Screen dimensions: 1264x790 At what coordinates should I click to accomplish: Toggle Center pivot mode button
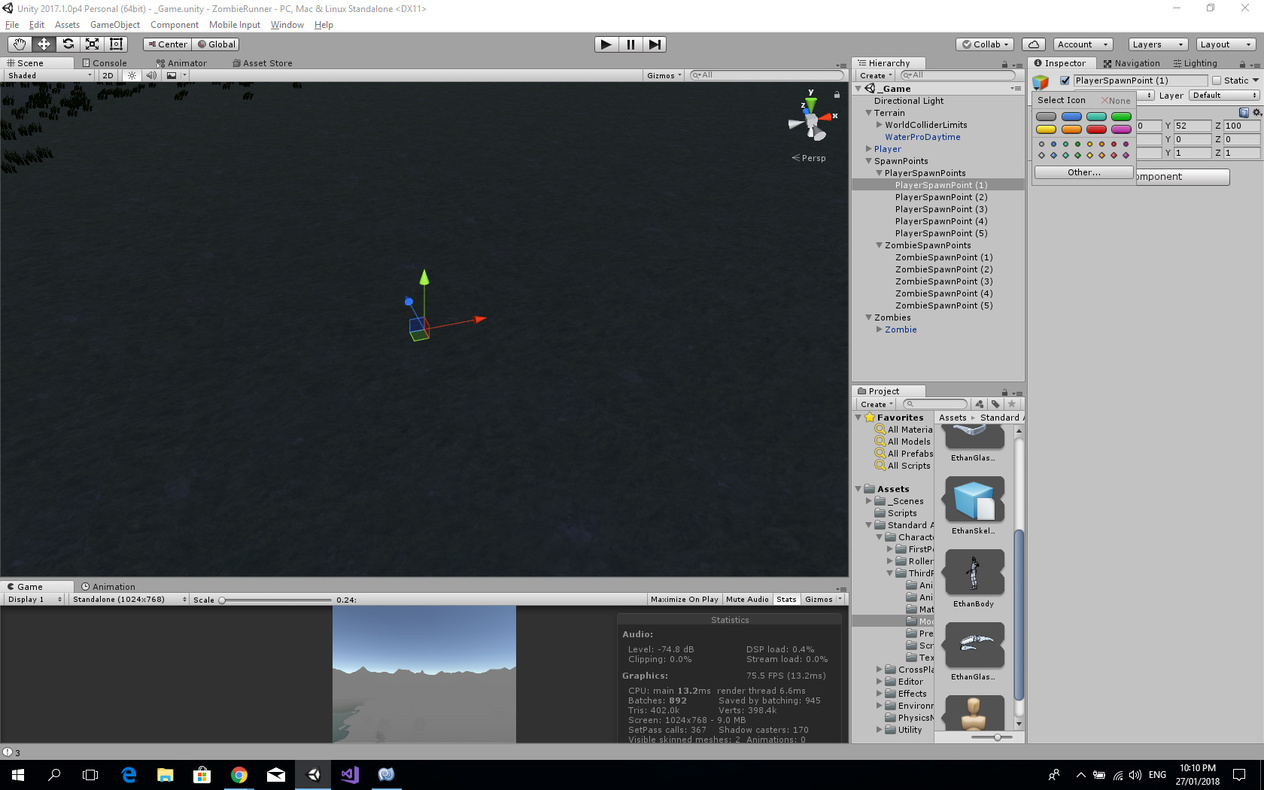click(x=167, y=44)
